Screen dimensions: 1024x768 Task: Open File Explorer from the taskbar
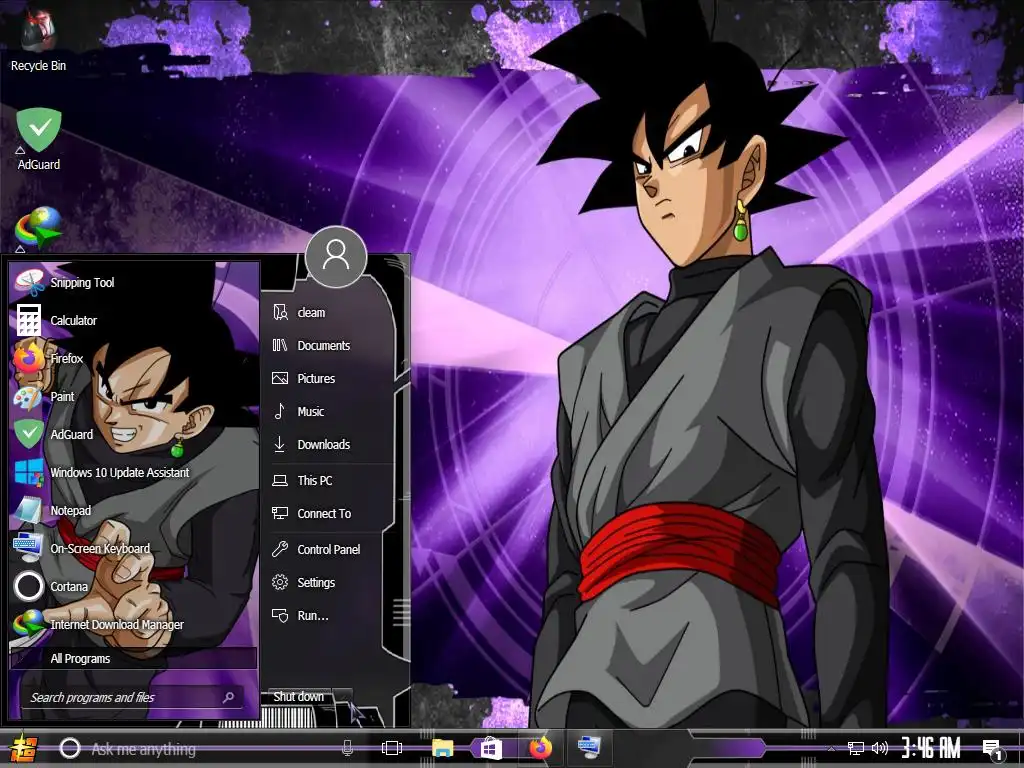(x=442, y=748)
